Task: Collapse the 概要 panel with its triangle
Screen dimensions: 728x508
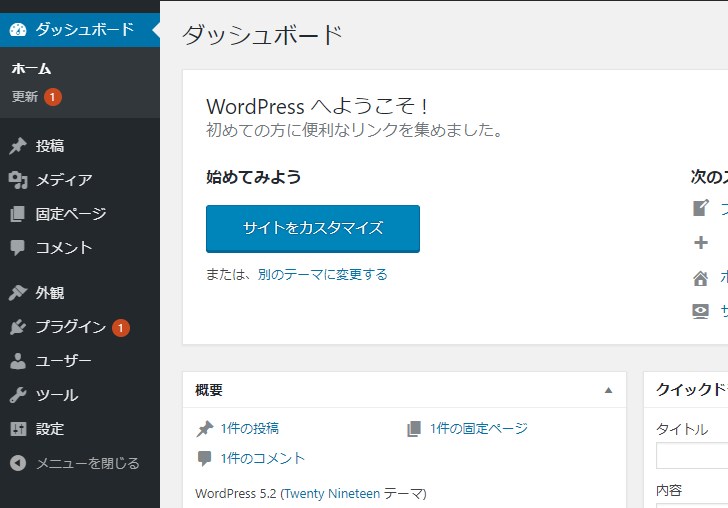Action: (608, 390)
